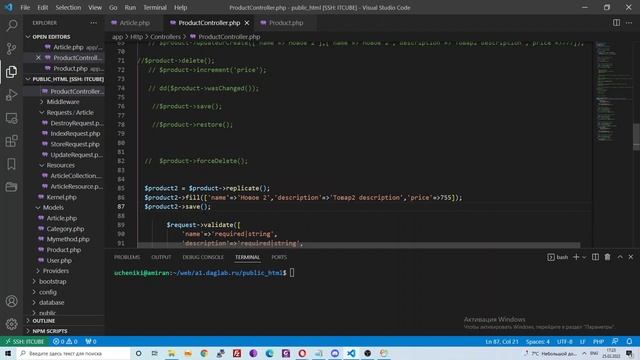Screen dimensions: 640x360
Task: Click Spaces: 4 indentation setting
Action: click(538, 341)
